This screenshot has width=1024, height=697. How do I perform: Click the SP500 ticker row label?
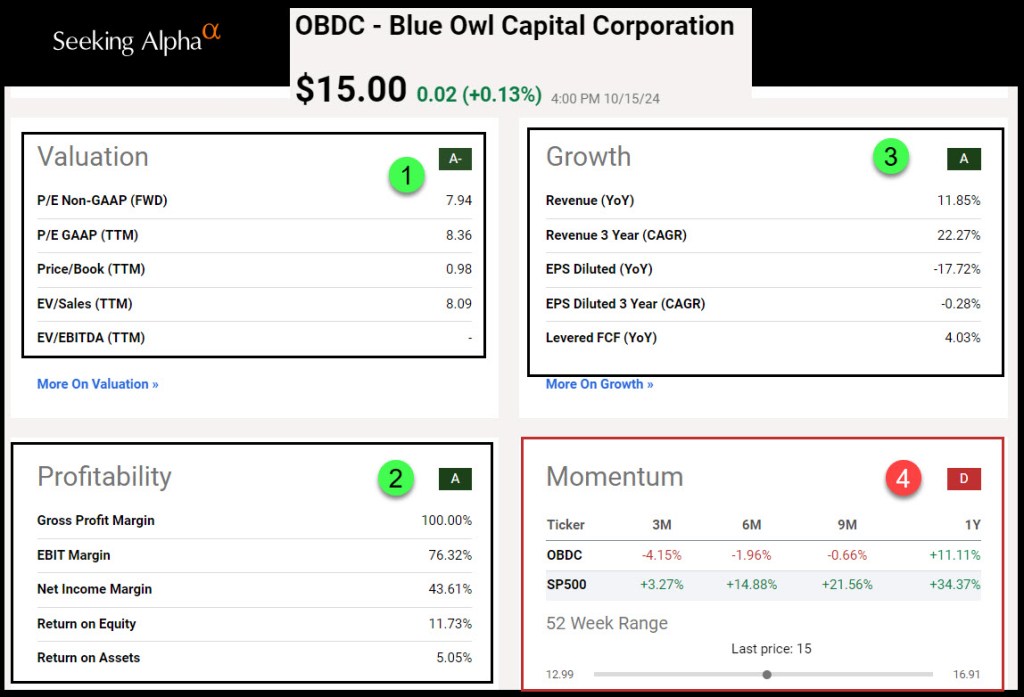(x=566, y=584)
